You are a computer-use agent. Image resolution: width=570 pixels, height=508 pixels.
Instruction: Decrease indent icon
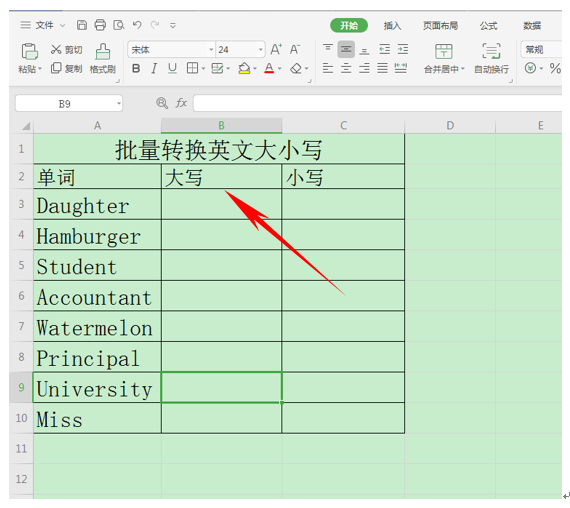pos(385,49)
